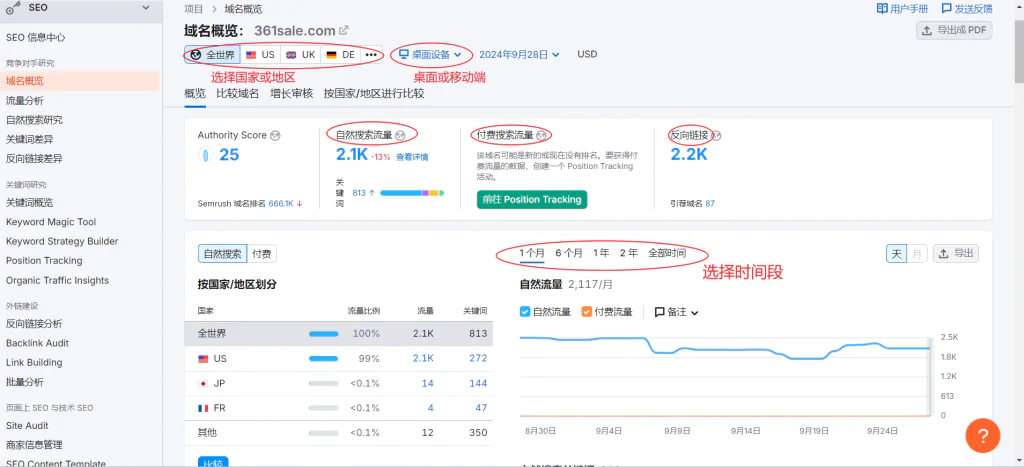
Task: Click the keyword distribution color bar
Action: click(x=412, y=193)
